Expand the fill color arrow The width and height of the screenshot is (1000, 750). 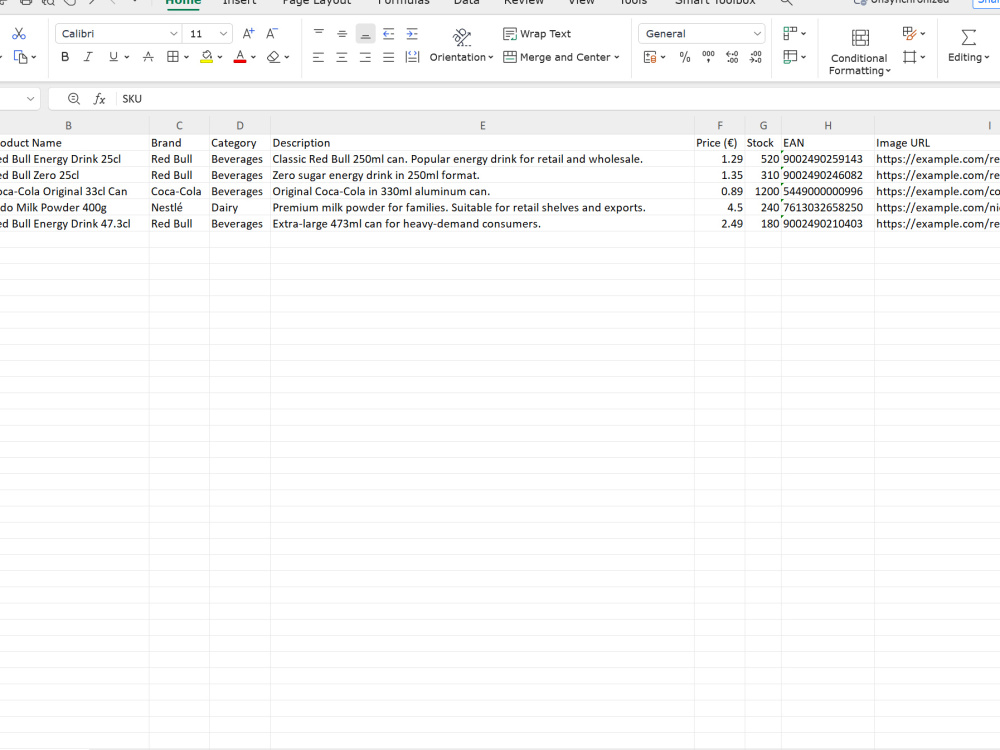220,57
